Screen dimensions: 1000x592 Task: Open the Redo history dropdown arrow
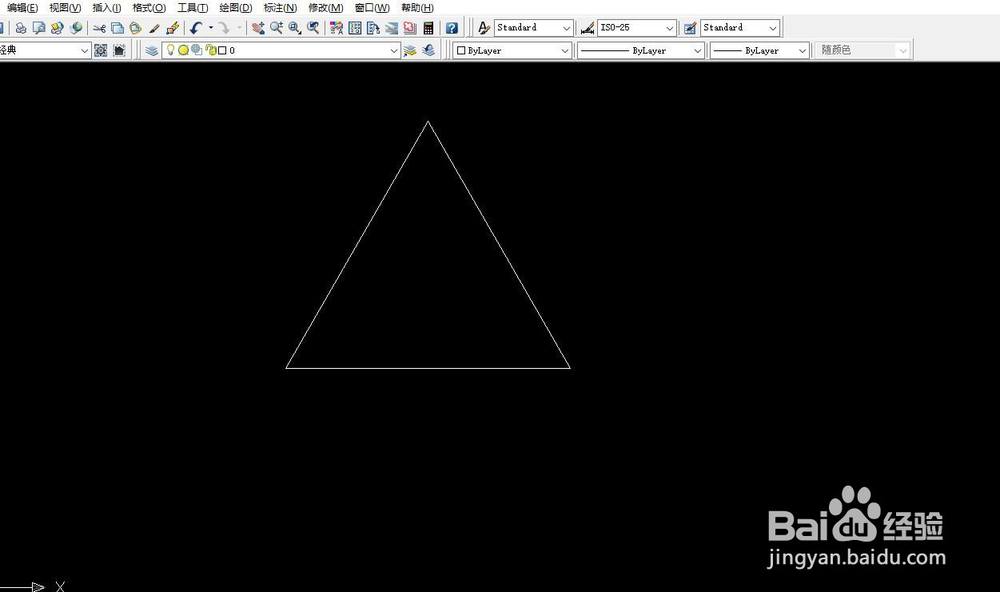(239, 28)
